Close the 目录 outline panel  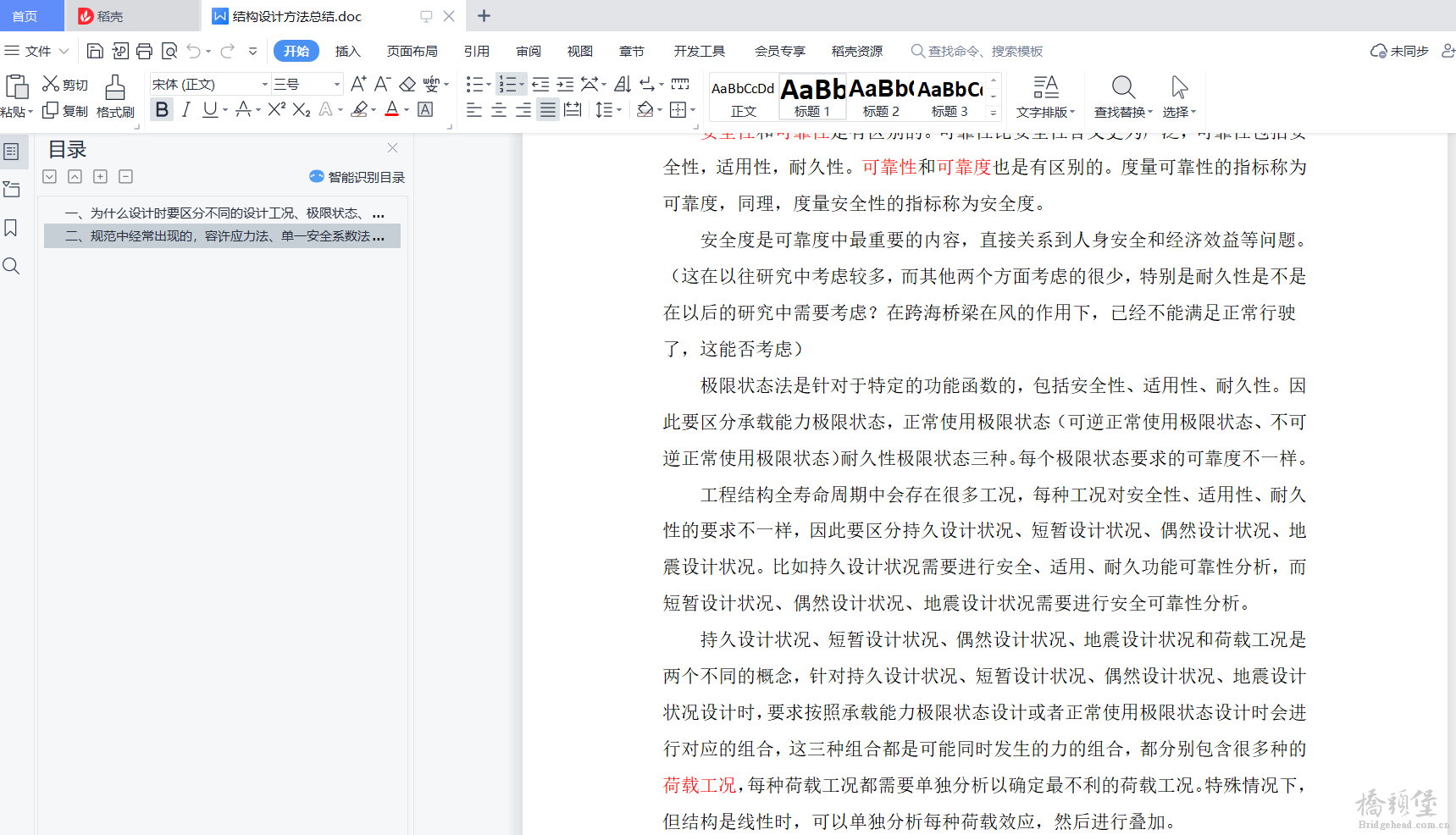coord(392,148)
